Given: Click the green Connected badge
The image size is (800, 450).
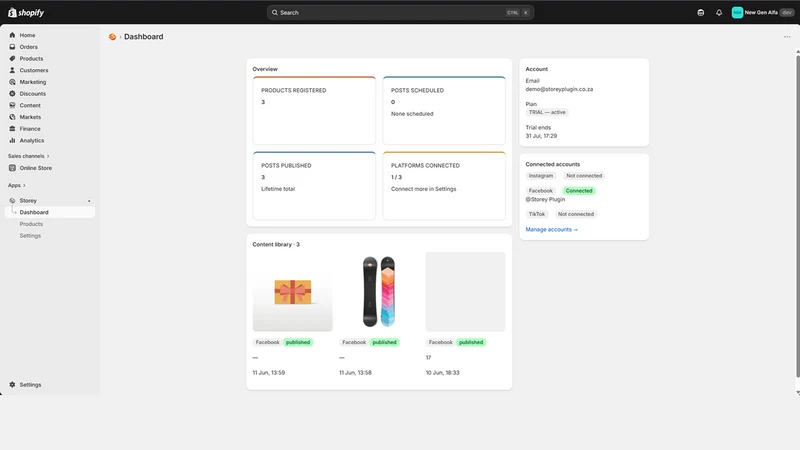Looking at the screenshot, I should 579,191.
